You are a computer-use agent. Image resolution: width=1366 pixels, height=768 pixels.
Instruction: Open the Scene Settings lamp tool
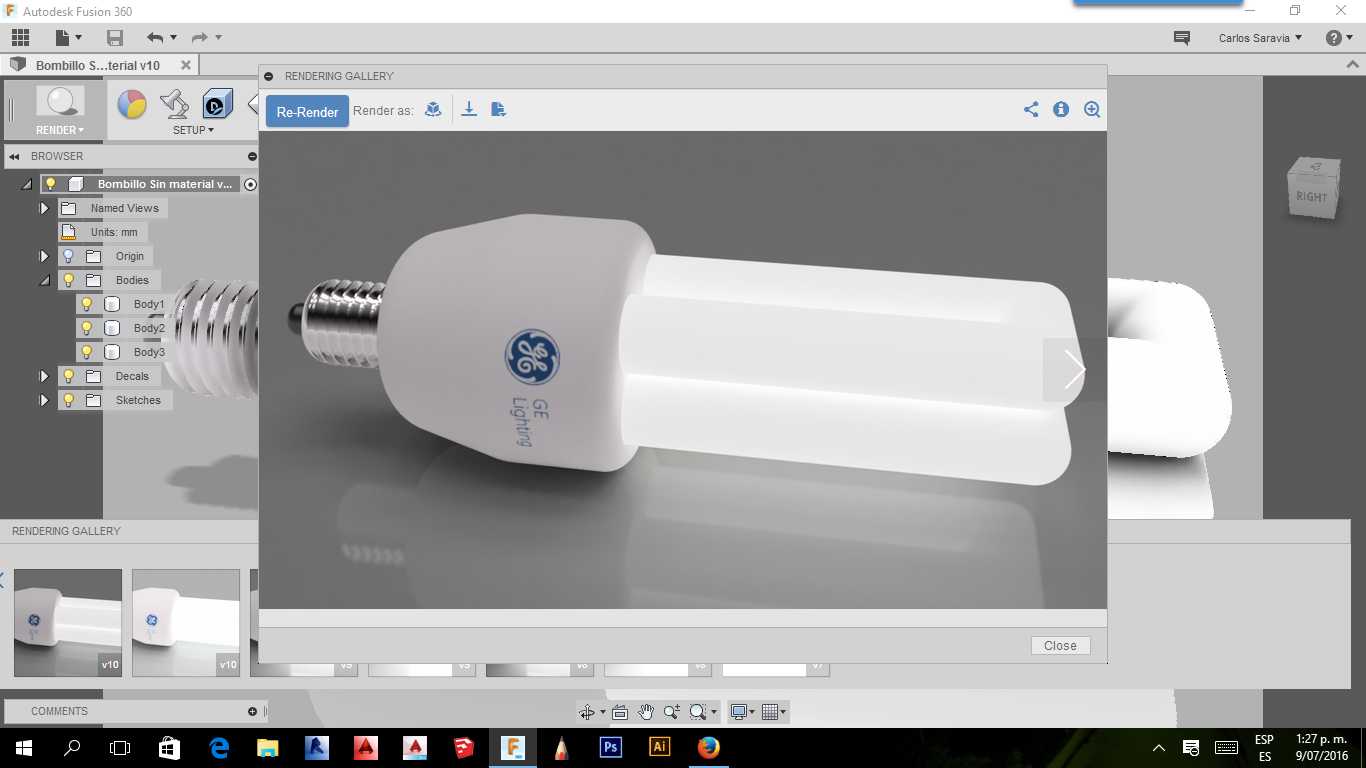click(x=174, y=104)
